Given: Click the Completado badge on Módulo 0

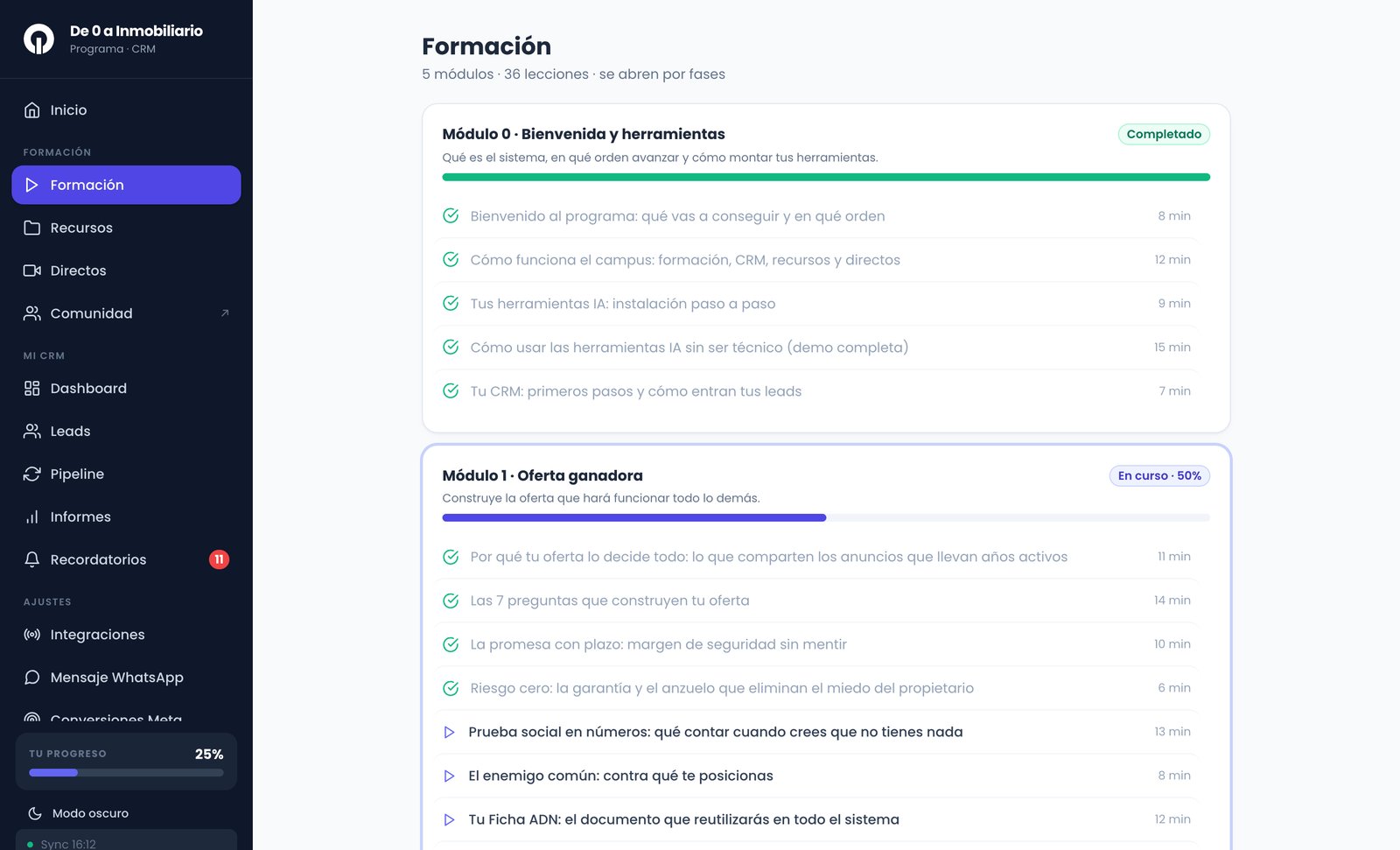Looking at the screenshot, I should tap(1164, 134).
